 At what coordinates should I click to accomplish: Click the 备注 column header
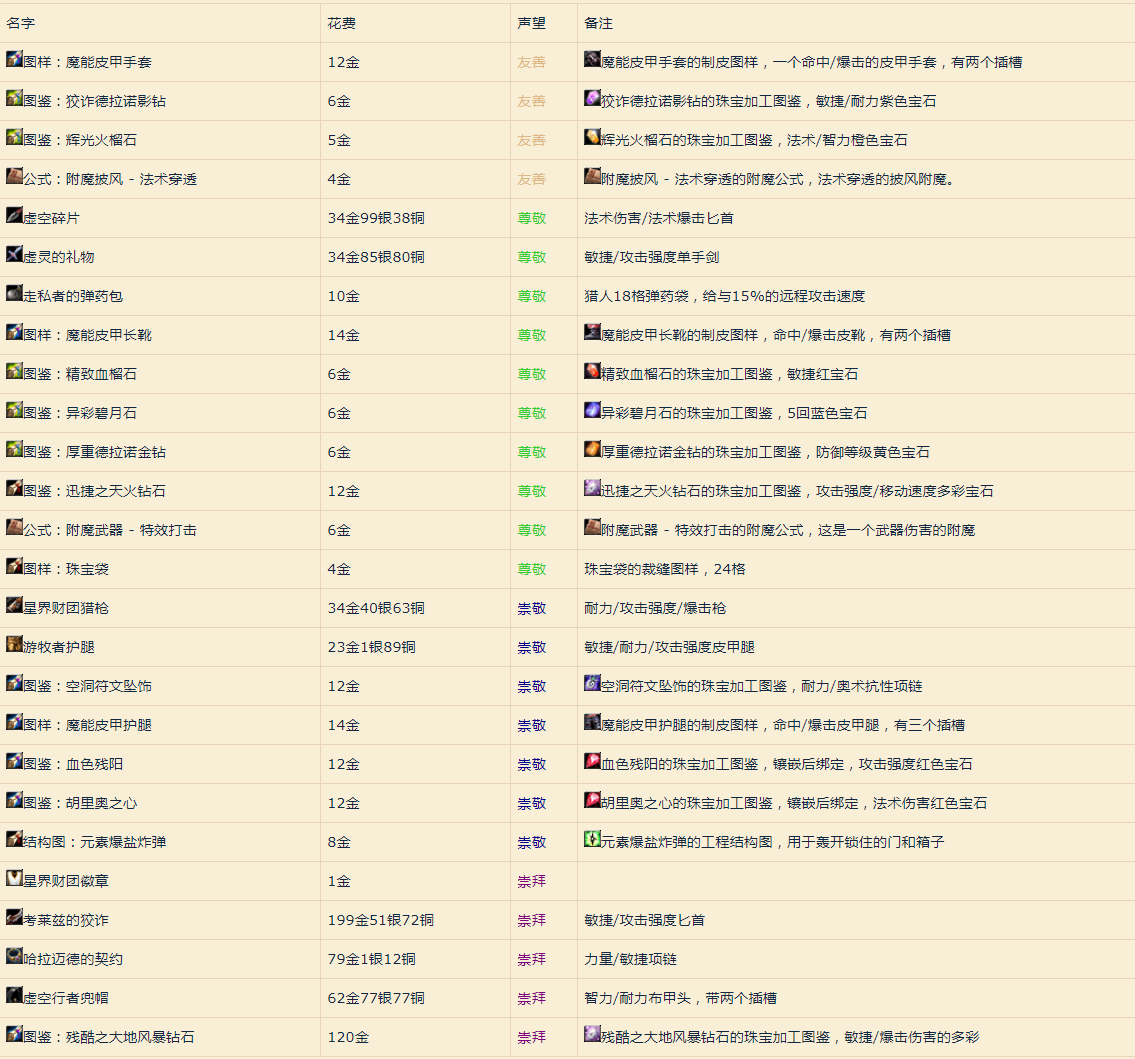pyautogui.click(x=598, y=23)
